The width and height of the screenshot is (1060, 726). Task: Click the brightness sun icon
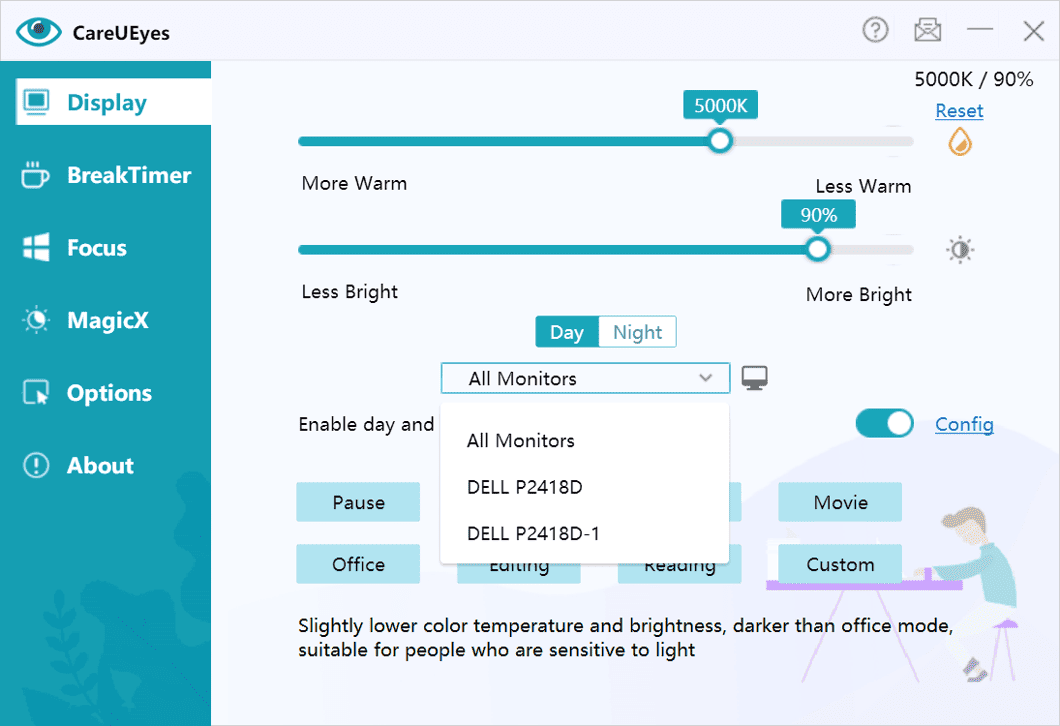[x=959, y=249]
